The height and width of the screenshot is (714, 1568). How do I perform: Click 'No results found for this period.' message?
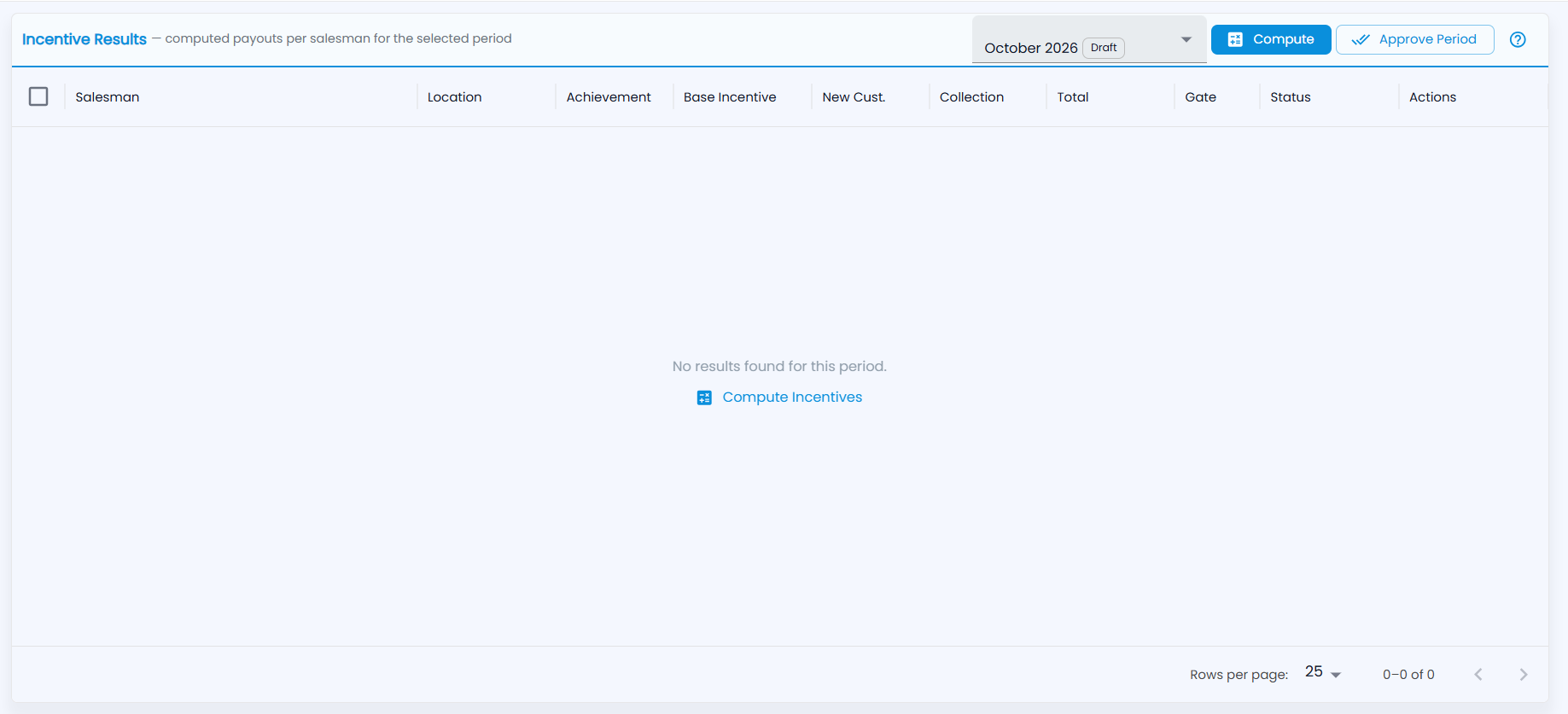(779, 366)
